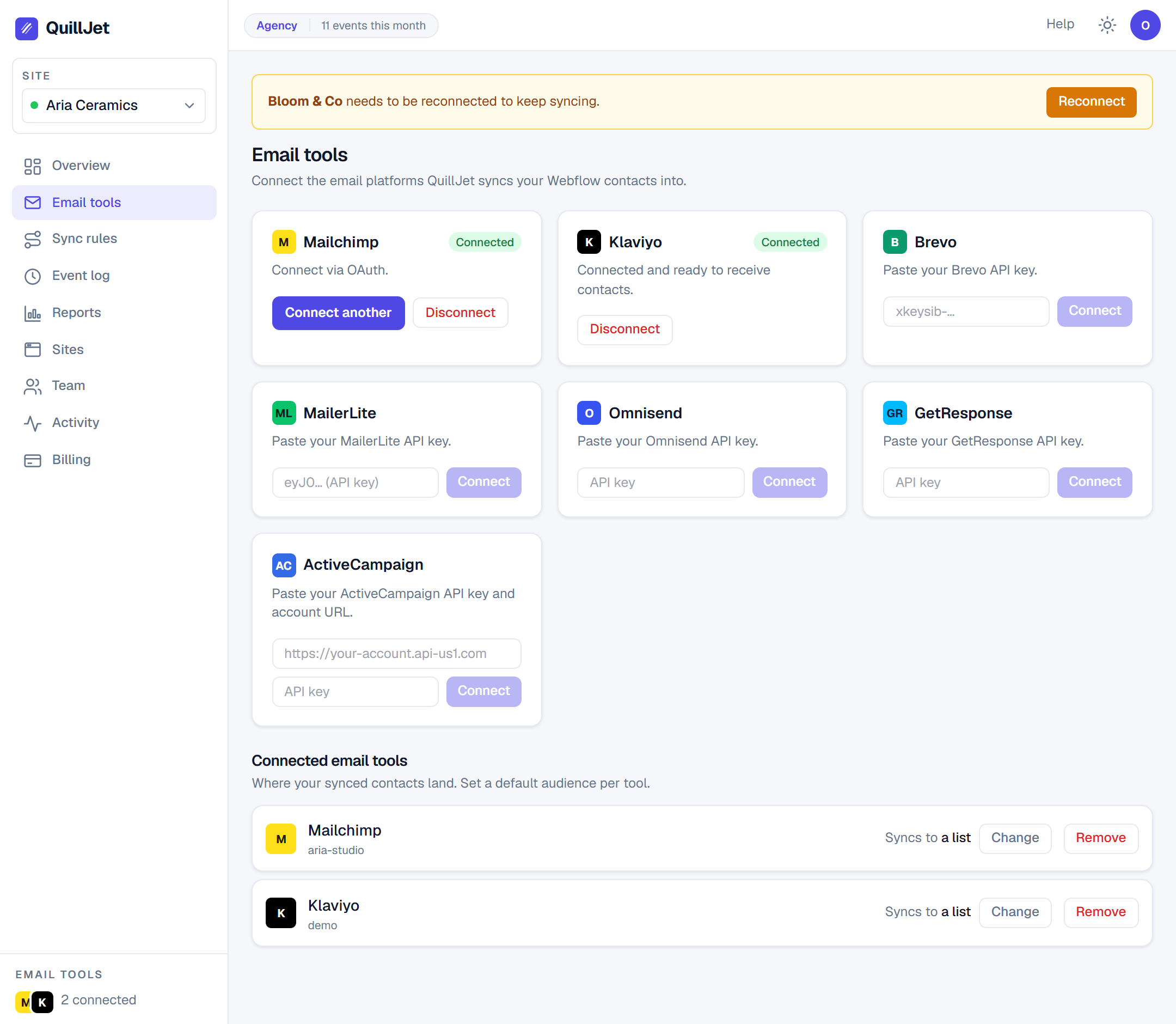Click the Mailchimp card logo icon

[x=284, y=242]
